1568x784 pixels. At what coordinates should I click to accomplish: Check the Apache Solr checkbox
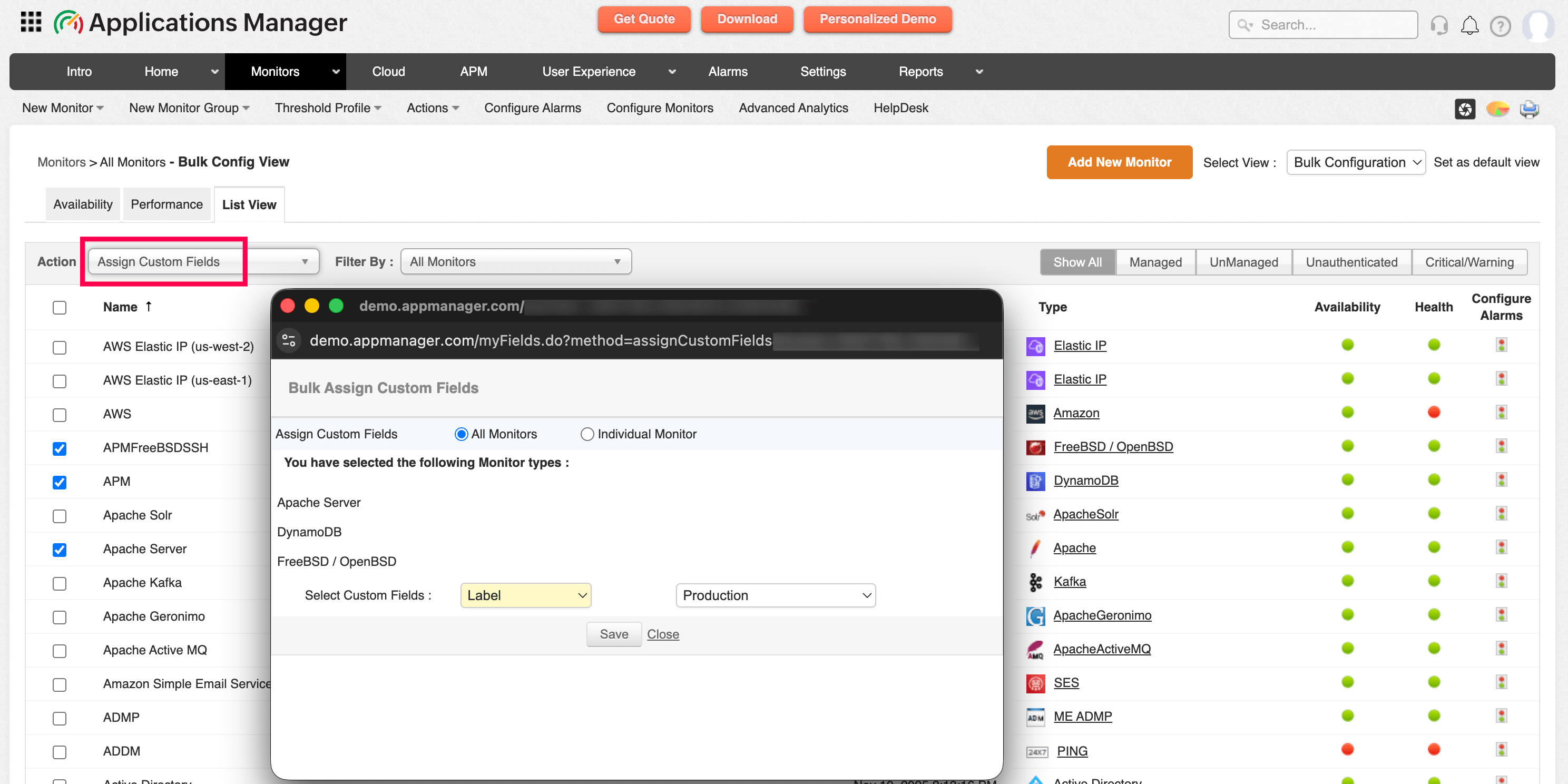(x=59, y=516)
